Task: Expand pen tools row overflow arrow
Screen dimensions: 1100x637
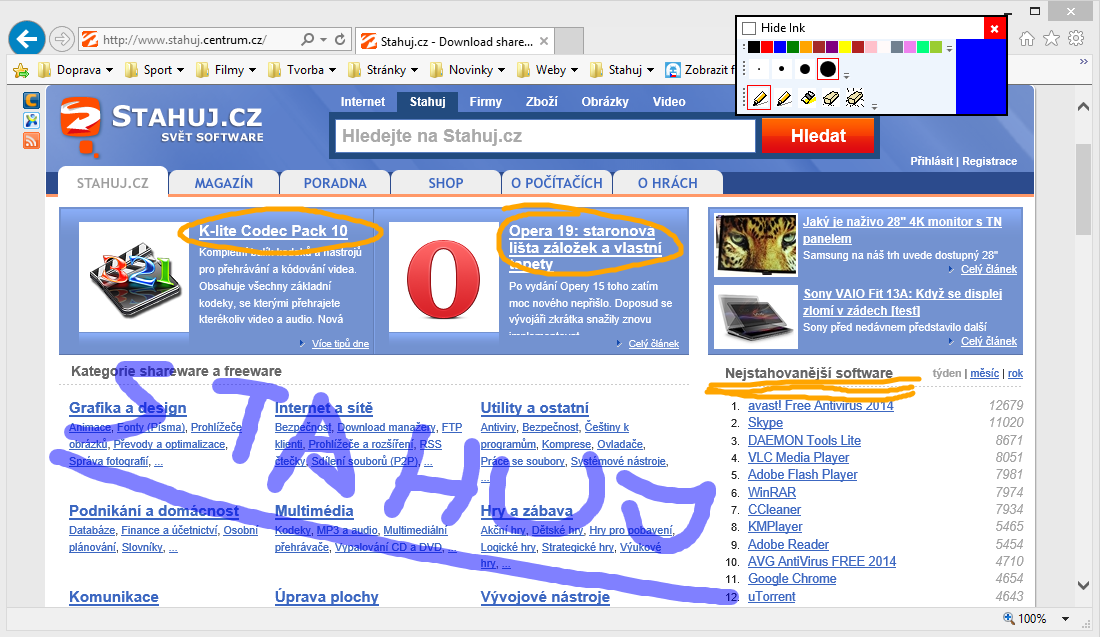Action: click(x=874, y=106)
